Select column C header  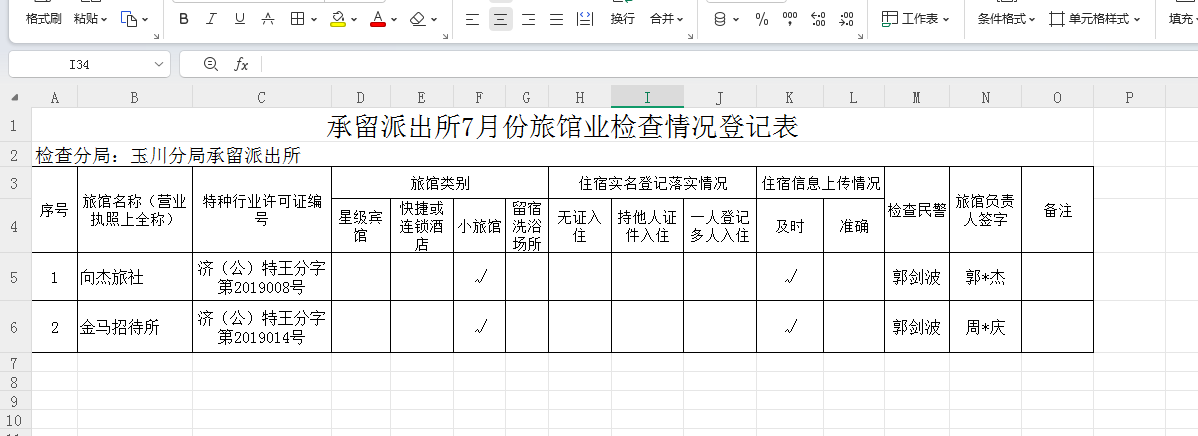coord(261,97)
